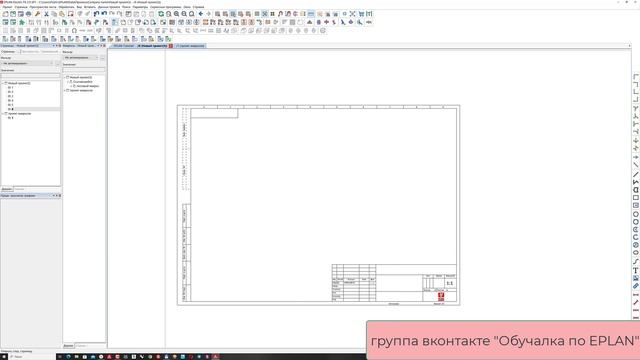Click the ellipsis button beside Страницы filter
Screen dimensions: 640x360
[58, 64]
